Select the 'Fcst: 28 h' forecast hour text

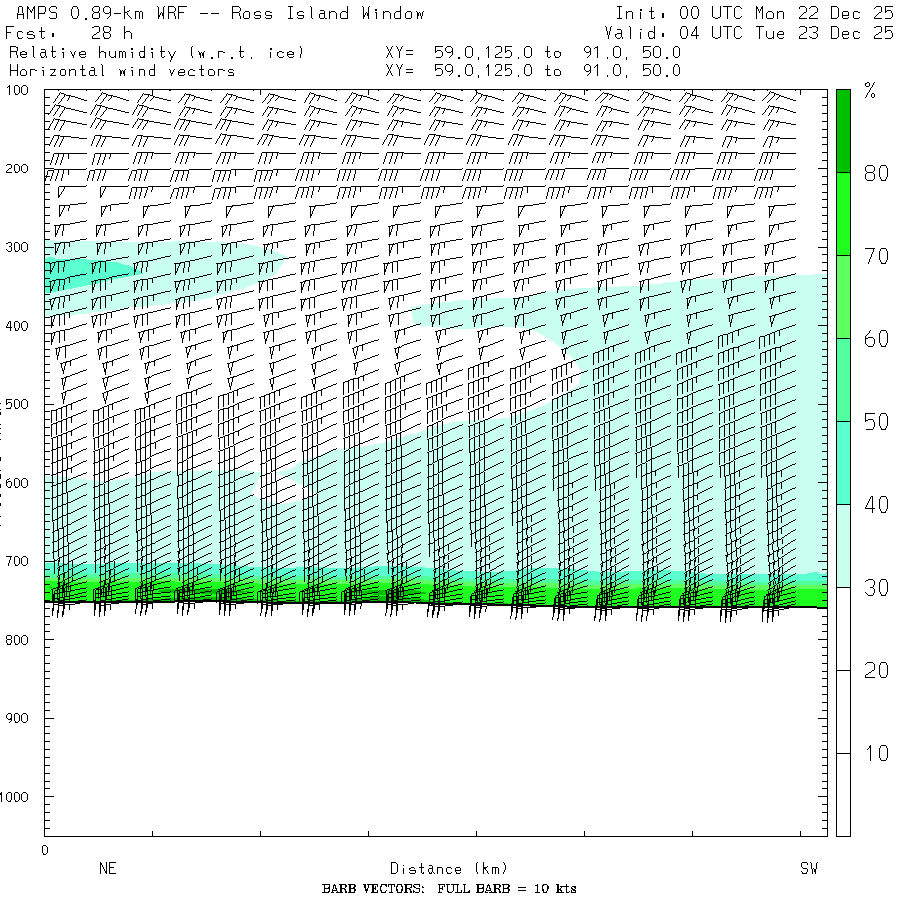click(69, 33)
